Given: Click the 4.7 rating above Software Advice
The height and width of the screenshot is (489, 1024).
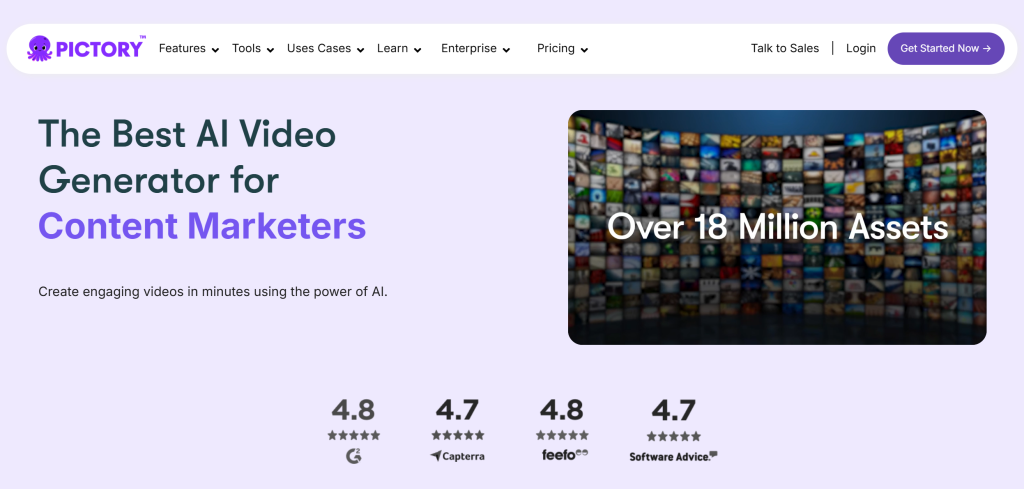Looking at the screenshot, I should coord(673,411).
